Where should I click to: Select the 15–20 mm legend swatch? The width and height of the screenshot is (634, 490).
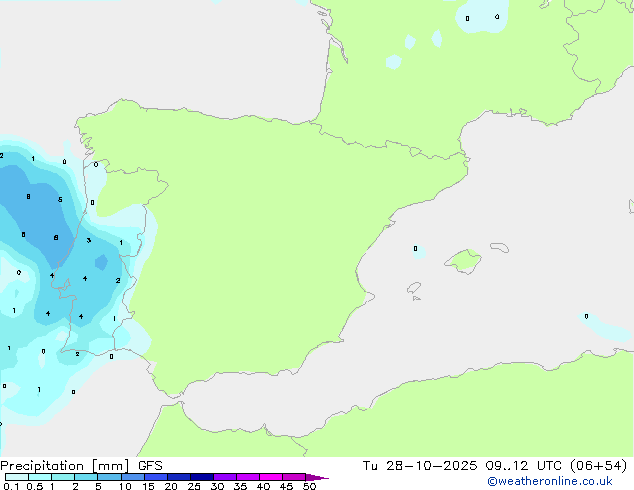click(156, 477)
